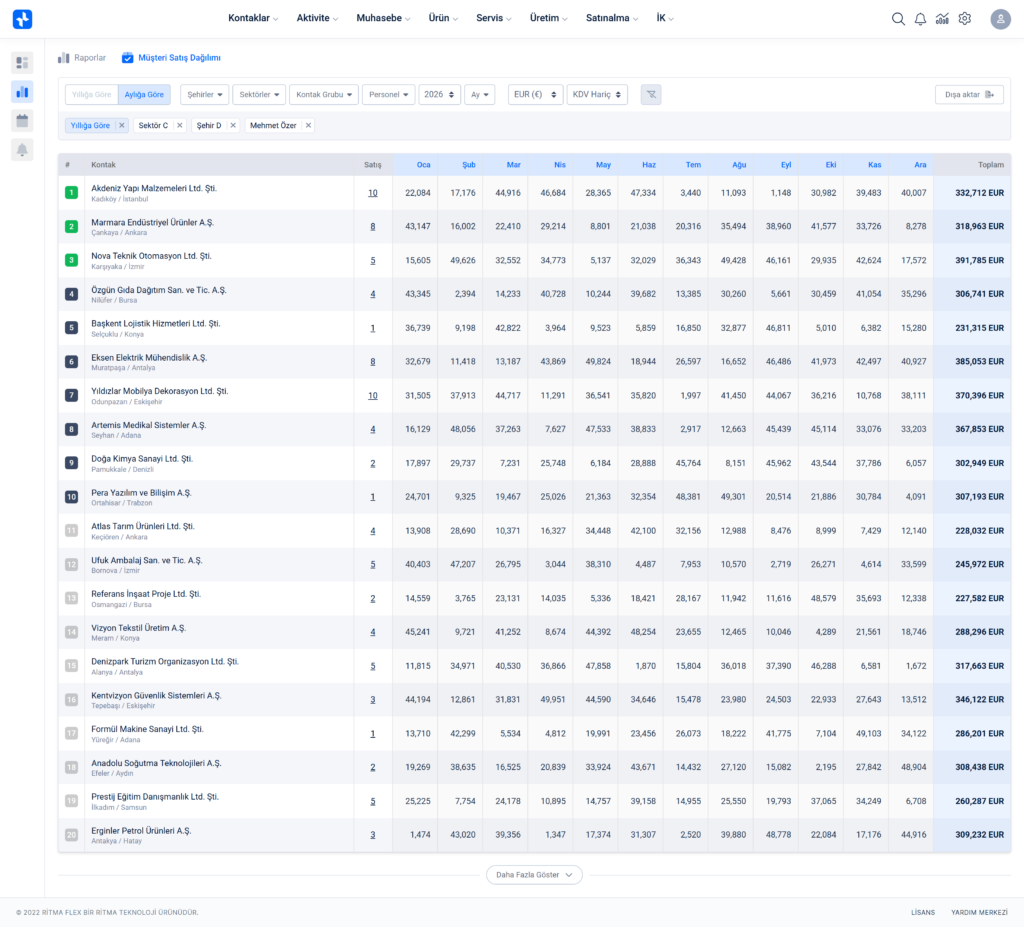Viewport: 1024px width, 927px height.
Task: Open the statistics chart icon in header
Action: [x=942, y=19]
